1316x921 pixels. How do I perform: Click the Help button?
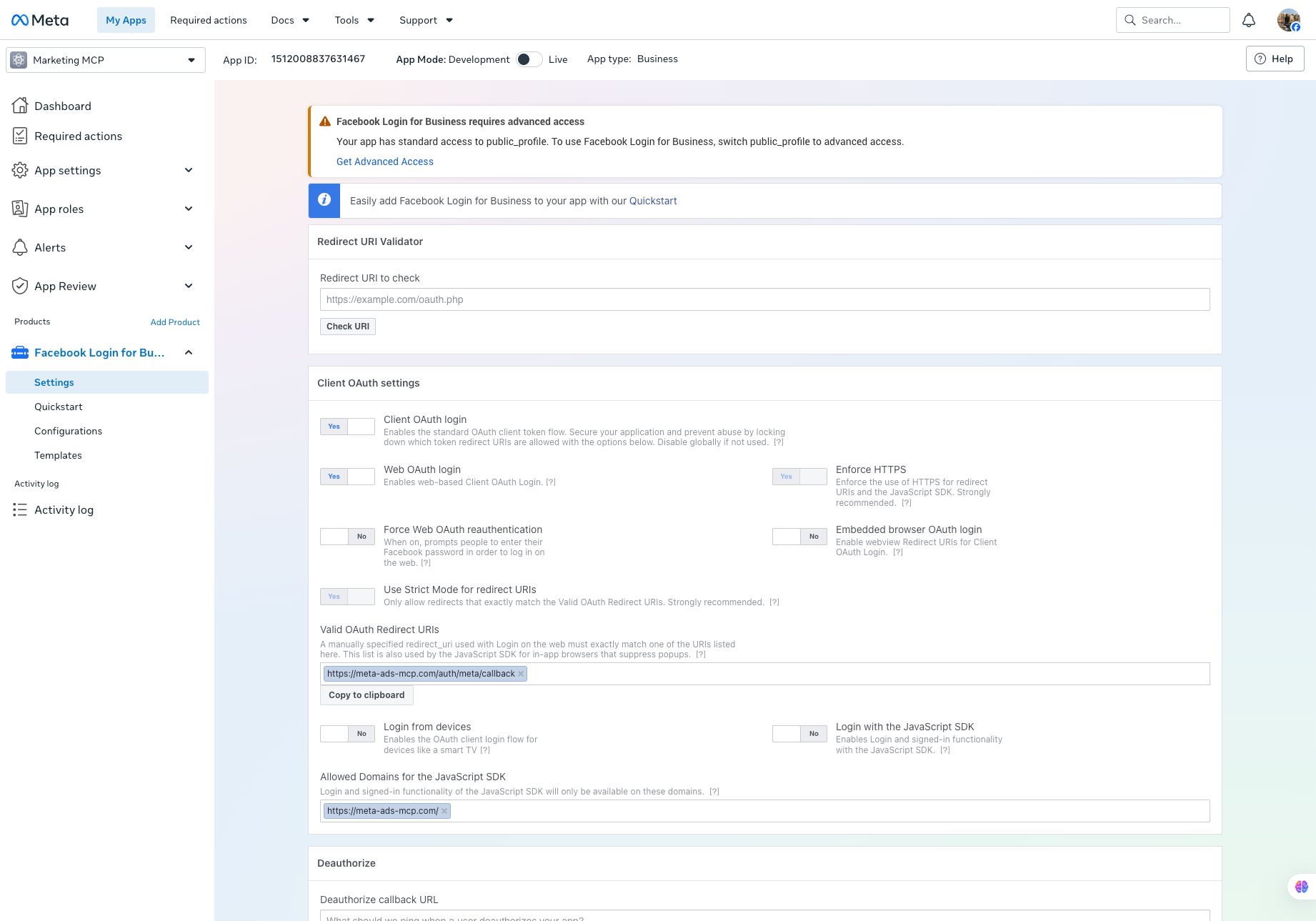tap(1275, 59)
